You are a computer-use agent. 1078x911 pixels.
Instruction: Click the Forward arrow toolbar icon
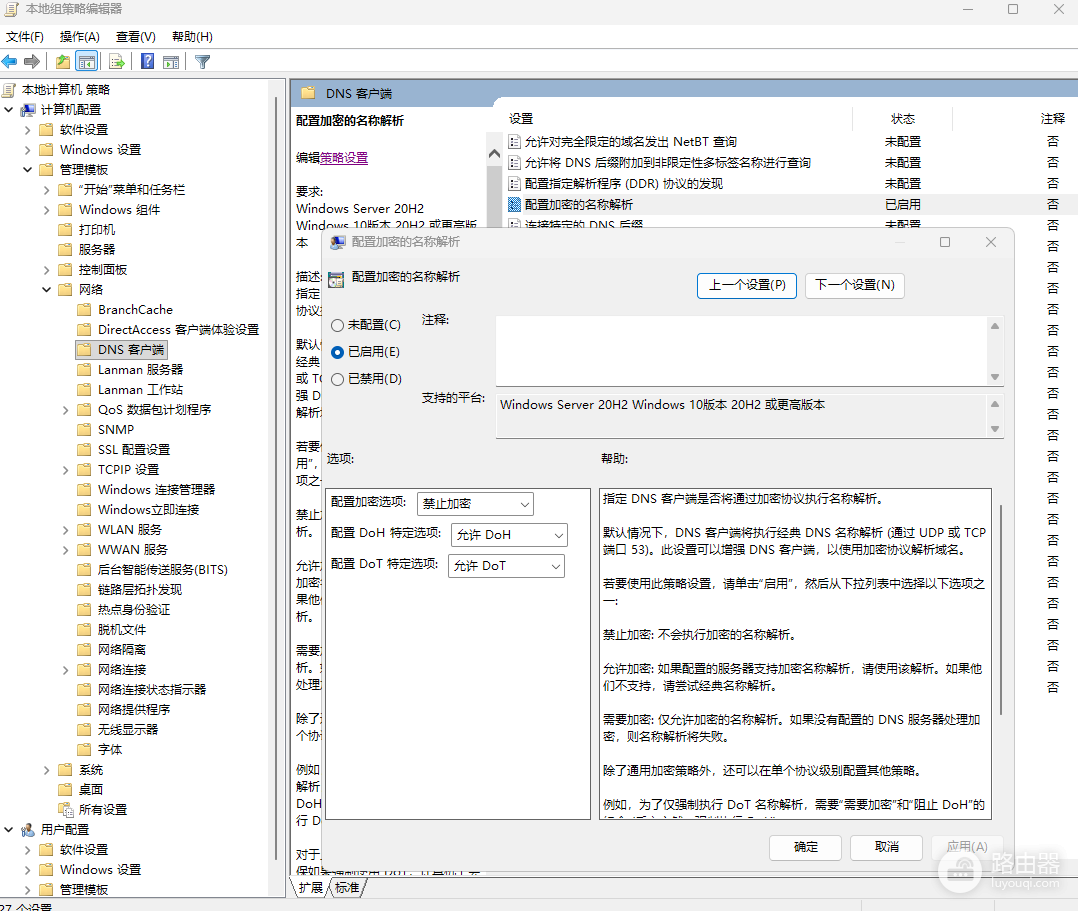[x=32, y=62]
